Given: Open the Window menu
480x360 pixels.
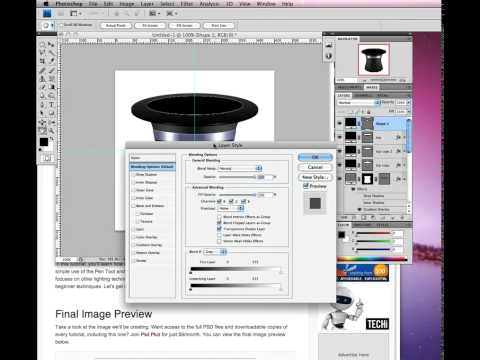Looking at the screenshot, I should click(x=266, y=4).
